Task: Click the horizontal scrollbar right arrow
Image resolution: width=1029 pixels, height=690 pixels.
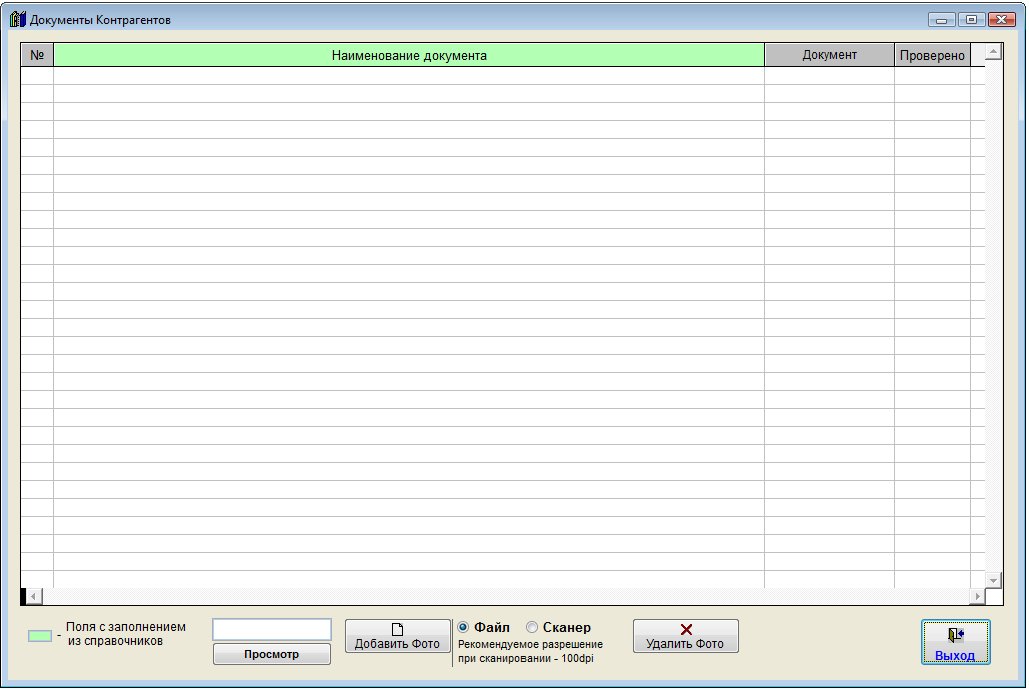Action: click(978, 596)
